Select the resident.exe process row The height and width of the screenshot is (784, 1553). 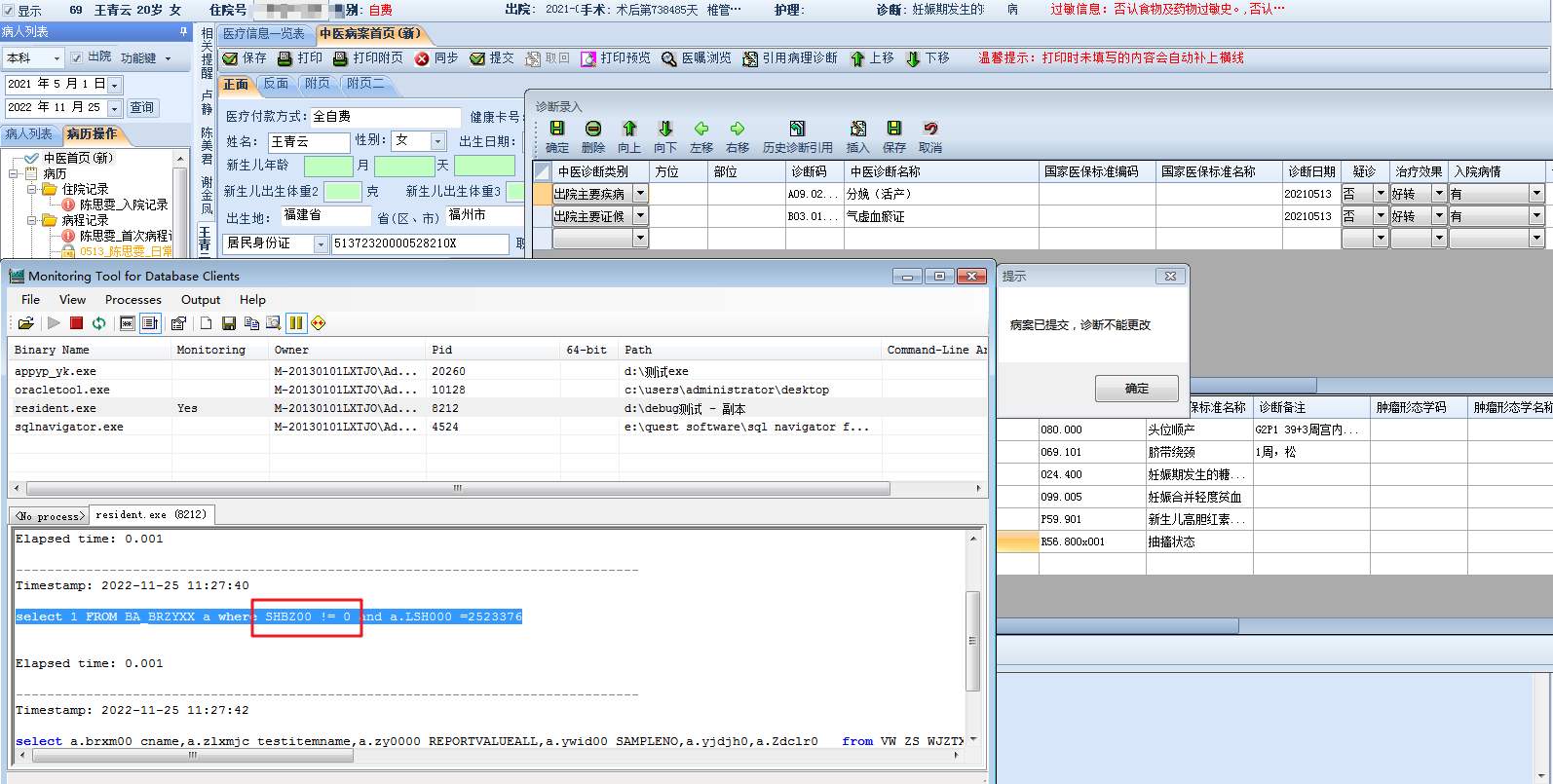[56, 408]
